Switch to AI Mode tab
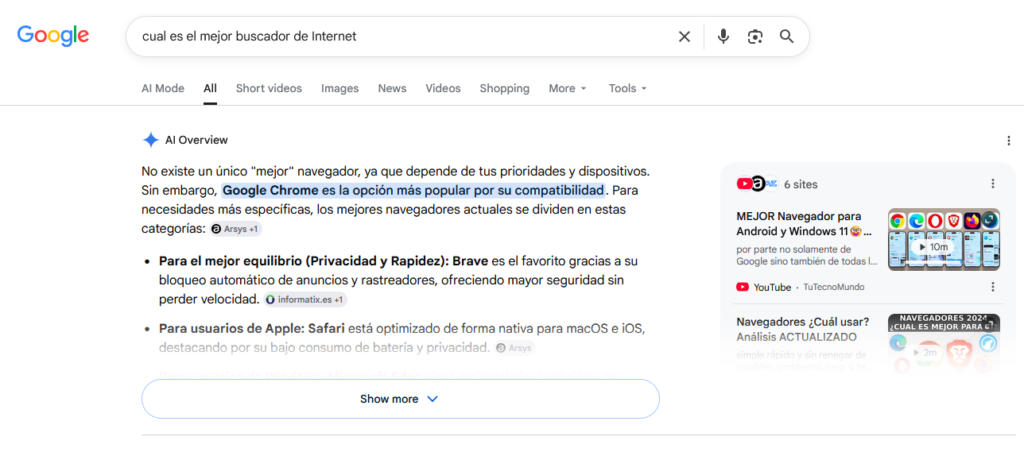The image size is (1024, 456). (x=163, y=88)
